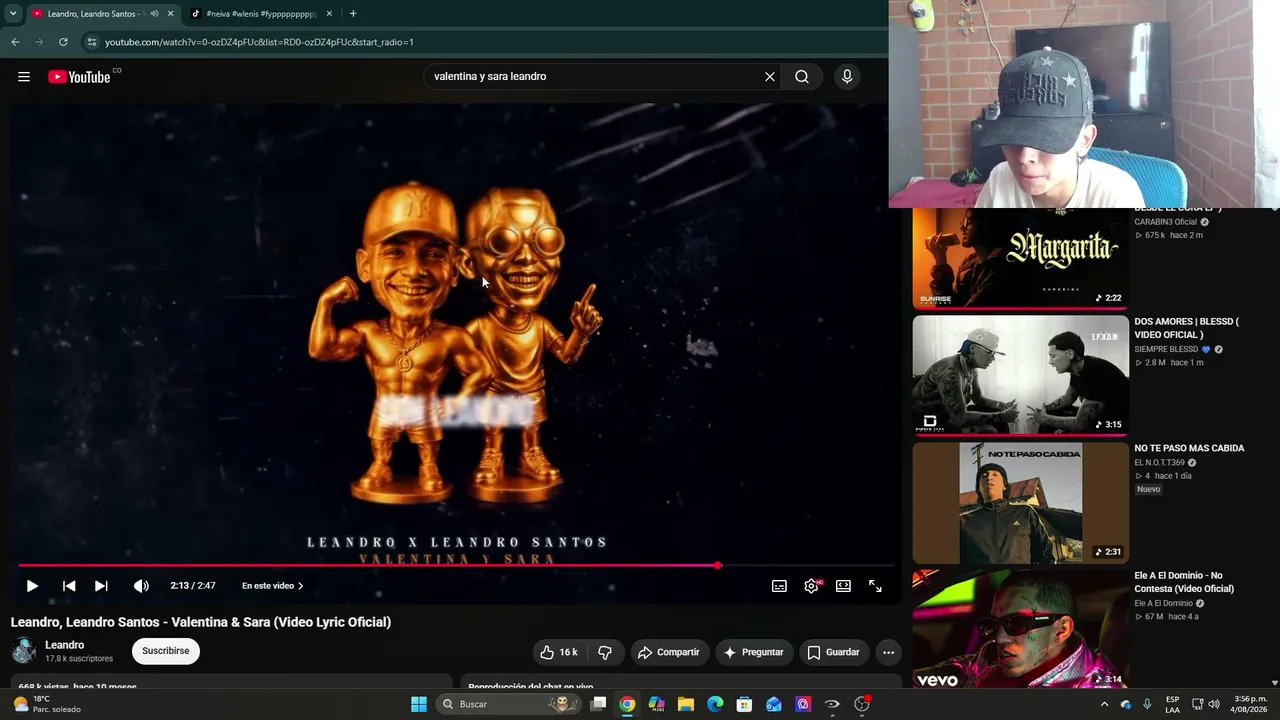The height and width of the screenshot is (720, 1280).
Task: Open Google Chrome from the taskbar
Action: [x=627, y=704]
